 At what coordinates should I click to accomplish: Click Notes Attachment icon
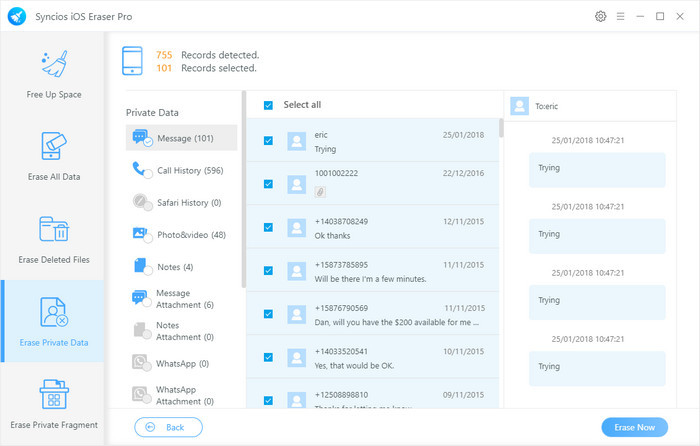tap(142, 330)
